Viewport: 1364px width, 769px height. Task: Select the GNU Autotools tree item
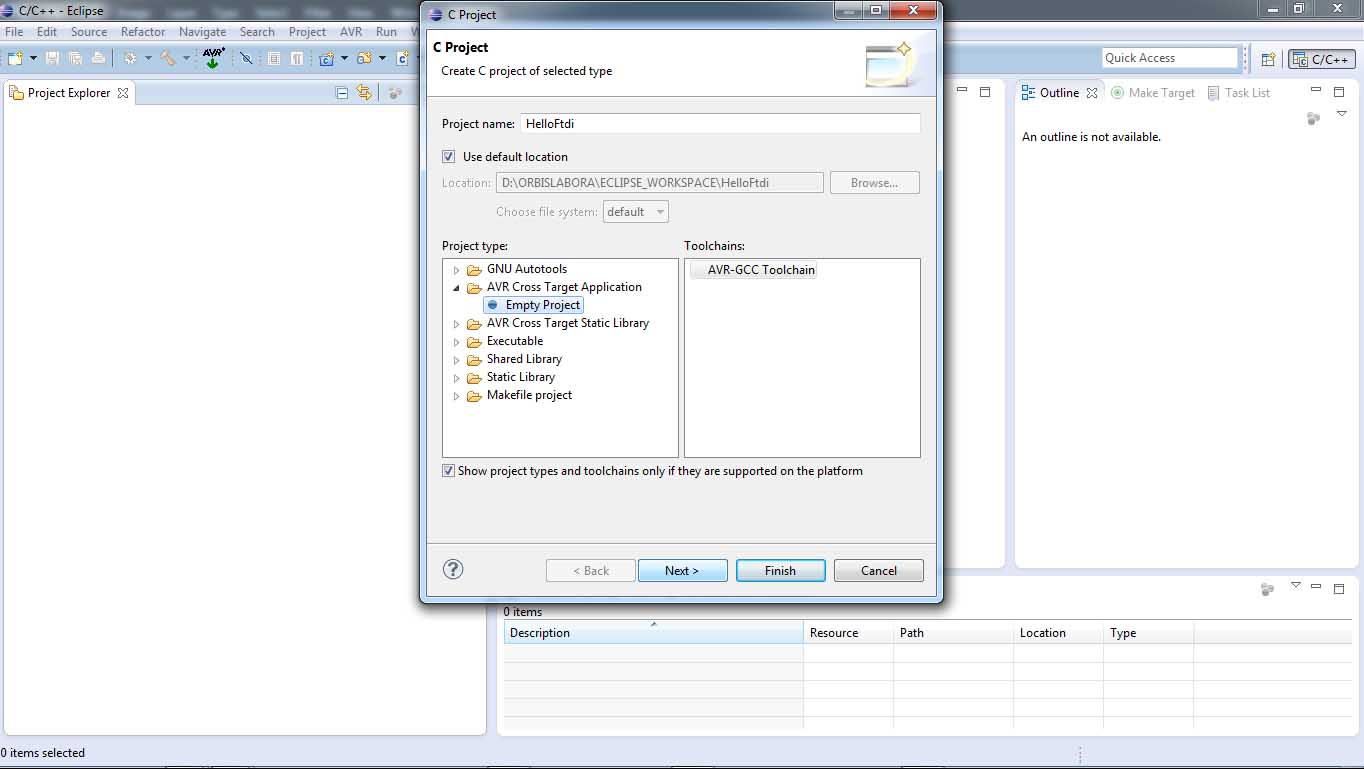coord(517,270)
